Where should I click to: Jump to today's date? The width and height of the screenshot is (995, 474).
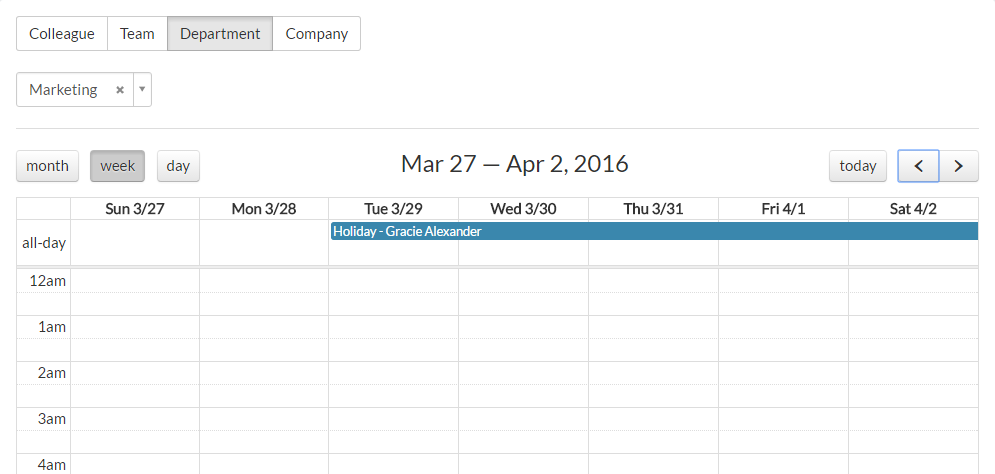coord(858,166)
